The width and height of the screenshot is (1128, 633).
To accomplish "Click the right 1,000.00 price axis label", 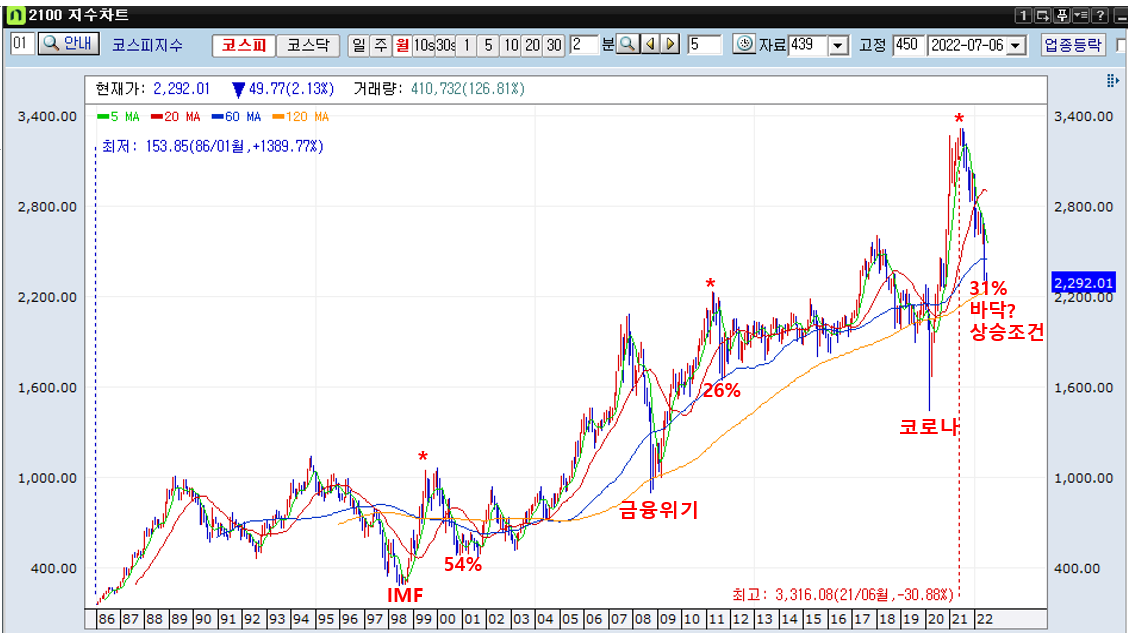I will 1083,478.
